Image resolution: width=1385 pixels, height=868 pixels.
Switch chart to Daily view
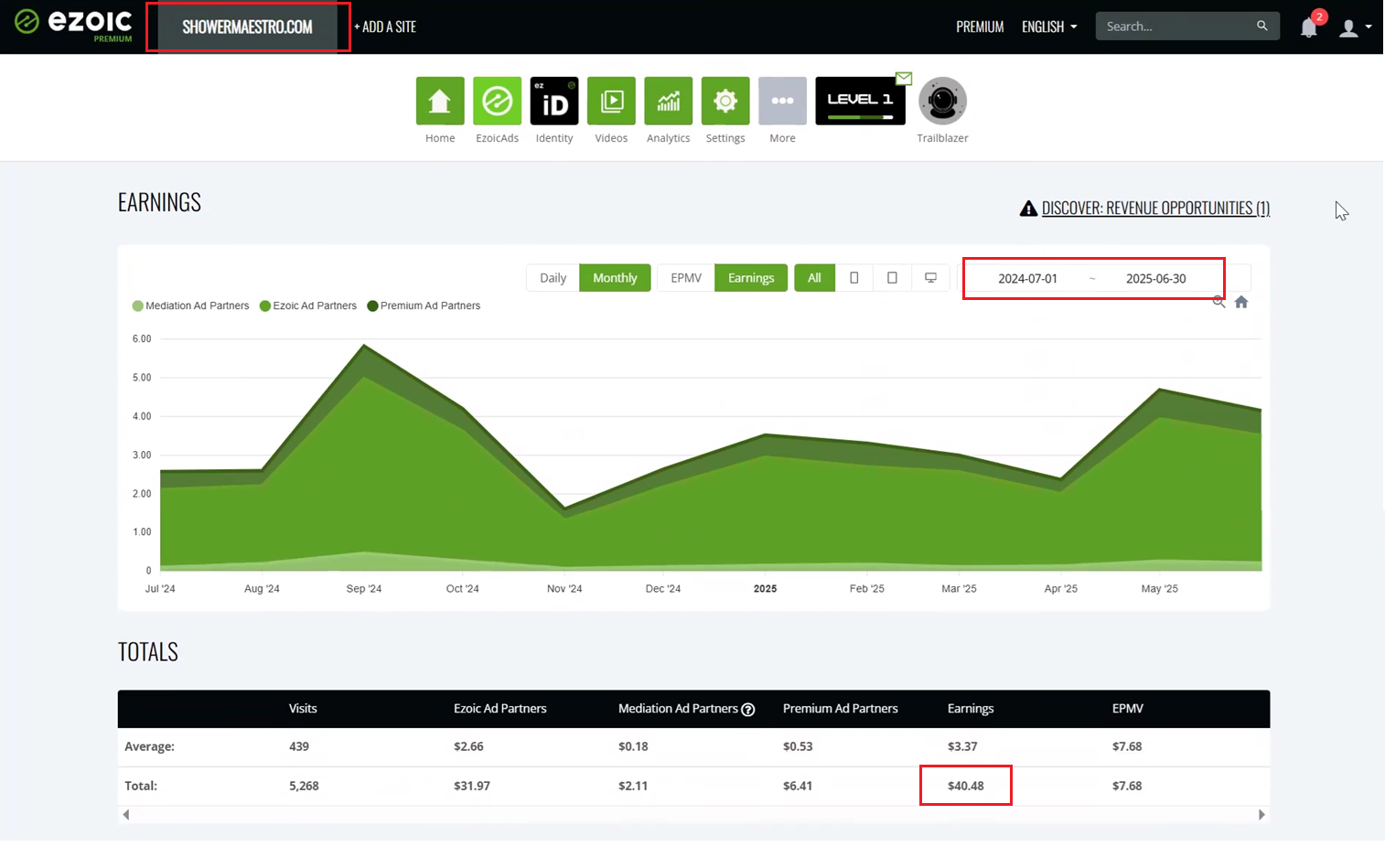click(x=553, y=278)
